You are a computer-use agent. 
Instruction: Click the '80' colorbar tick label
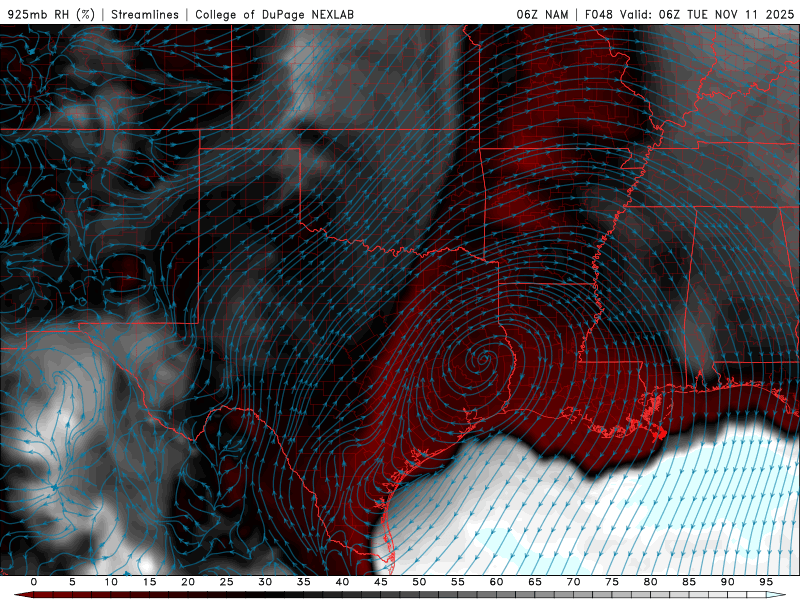click(650, 582)
